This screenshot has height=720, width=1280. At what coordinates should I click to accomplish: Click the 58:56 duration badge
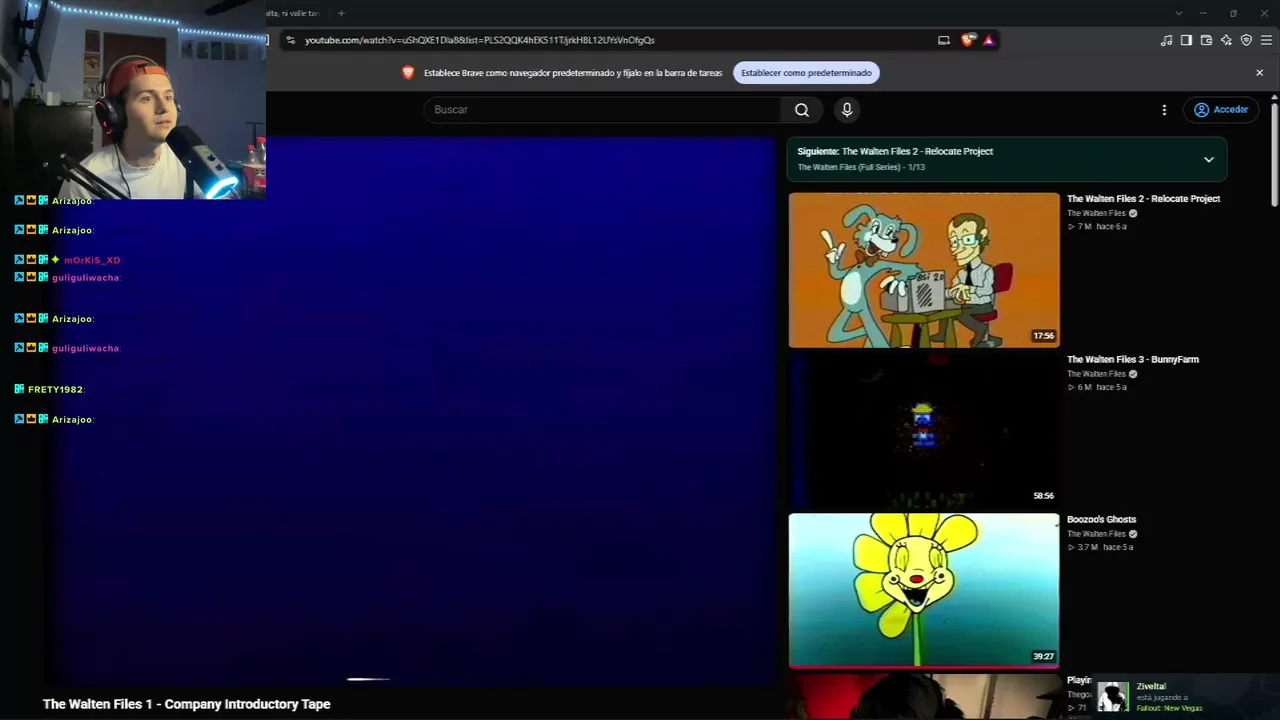1043,496
